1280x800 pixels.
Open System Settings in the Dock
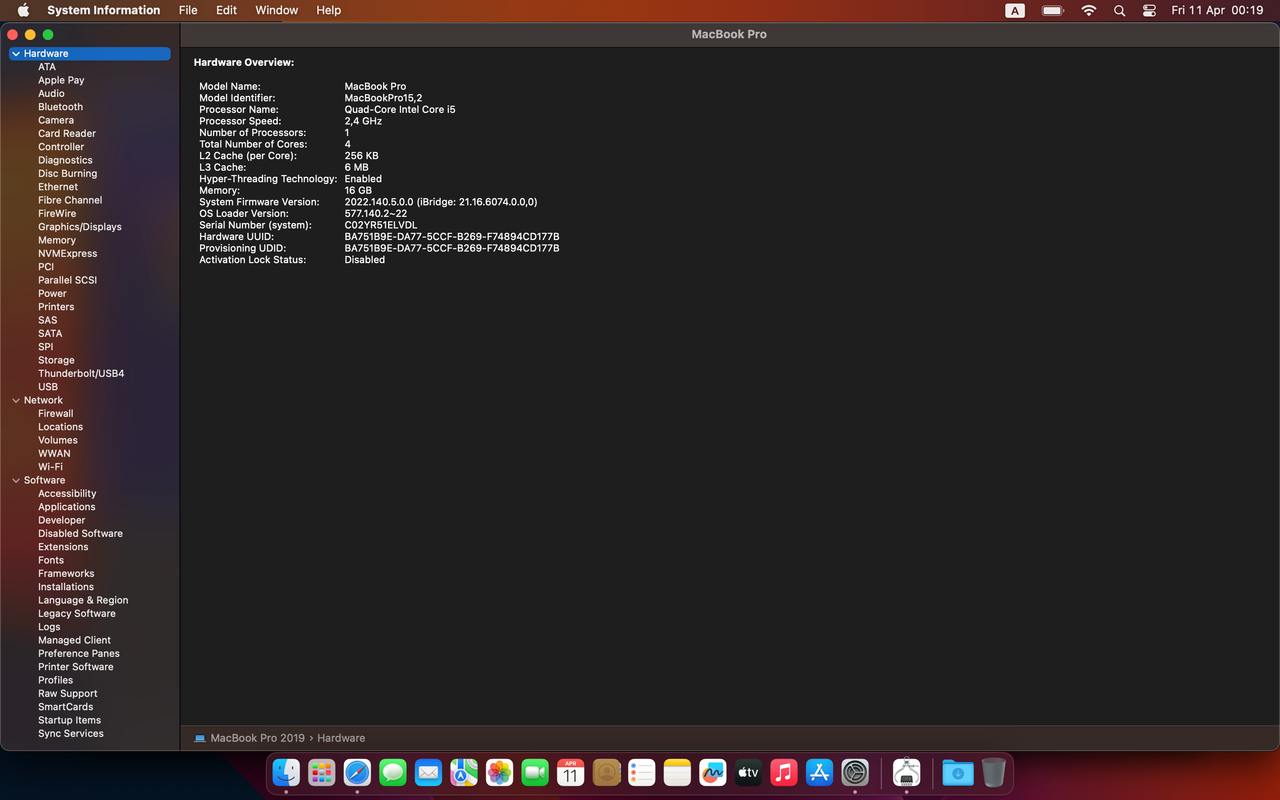click(x=854, y=772)
